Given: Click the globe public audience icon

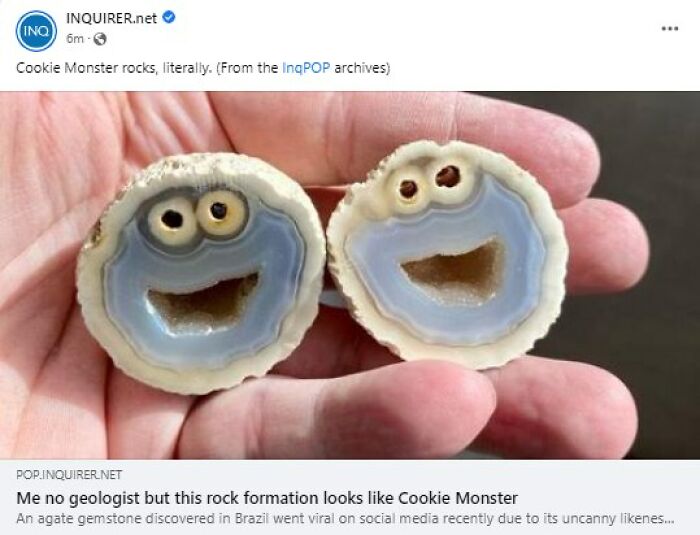Looking at the screenshot, I should pos(99,39).
